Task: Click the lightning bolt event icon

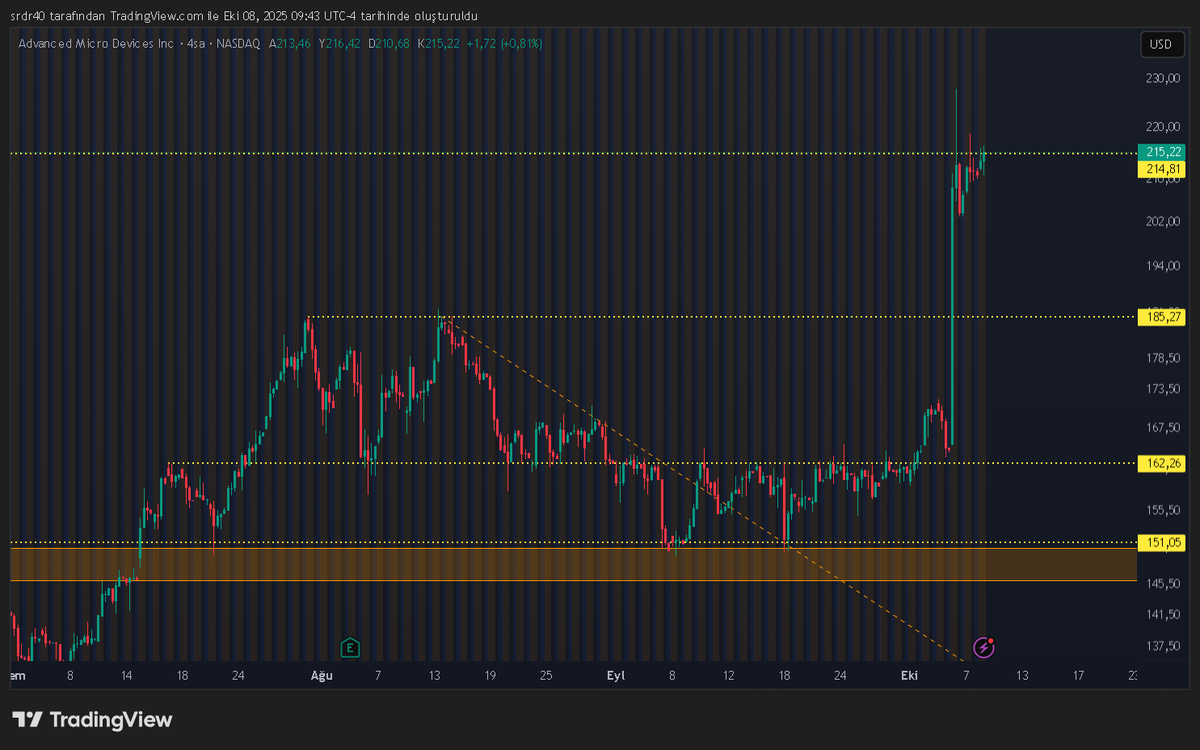Action: tap(984, 647)
